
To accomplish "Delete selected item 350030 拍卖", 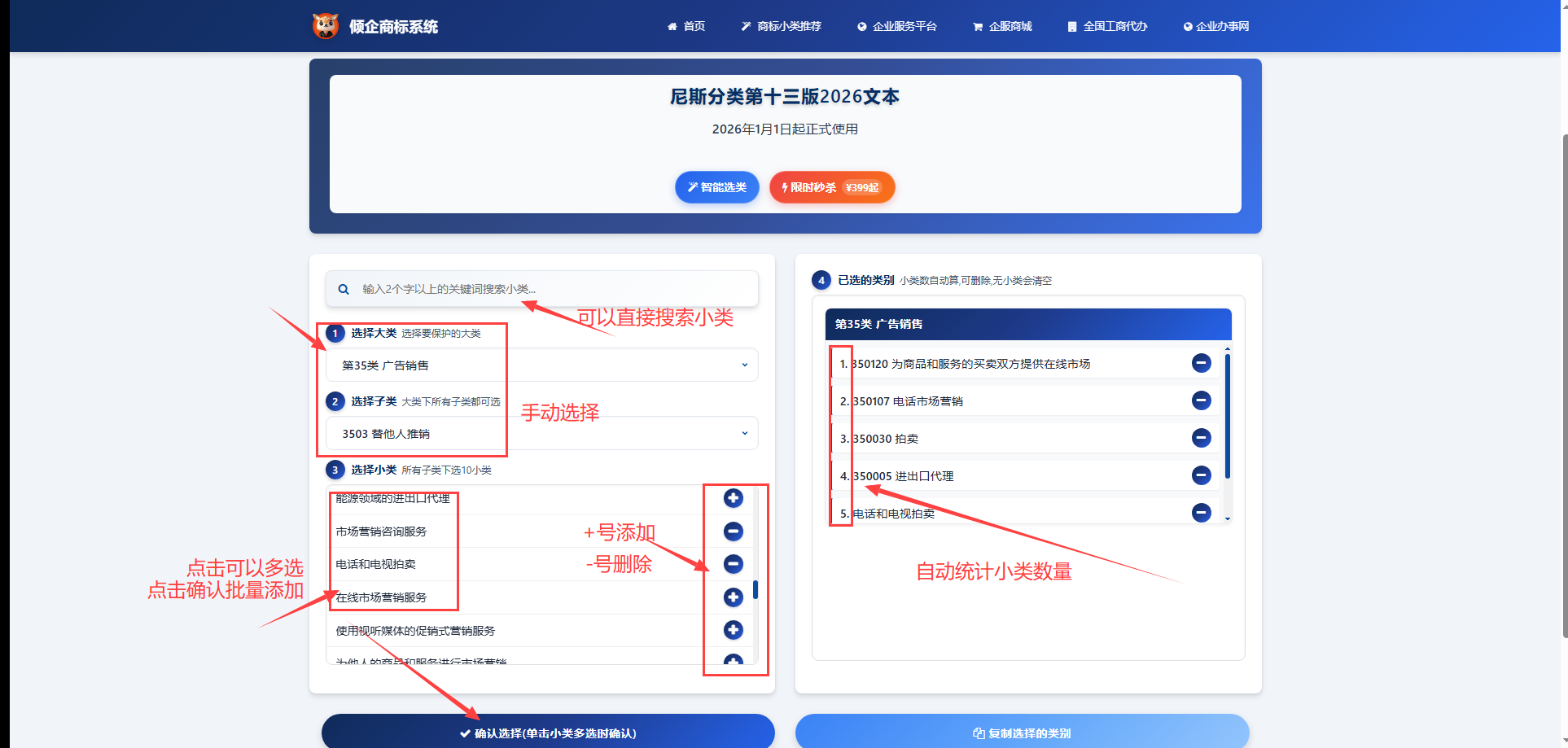I will pyautogui.click(x=1201, y=438).
